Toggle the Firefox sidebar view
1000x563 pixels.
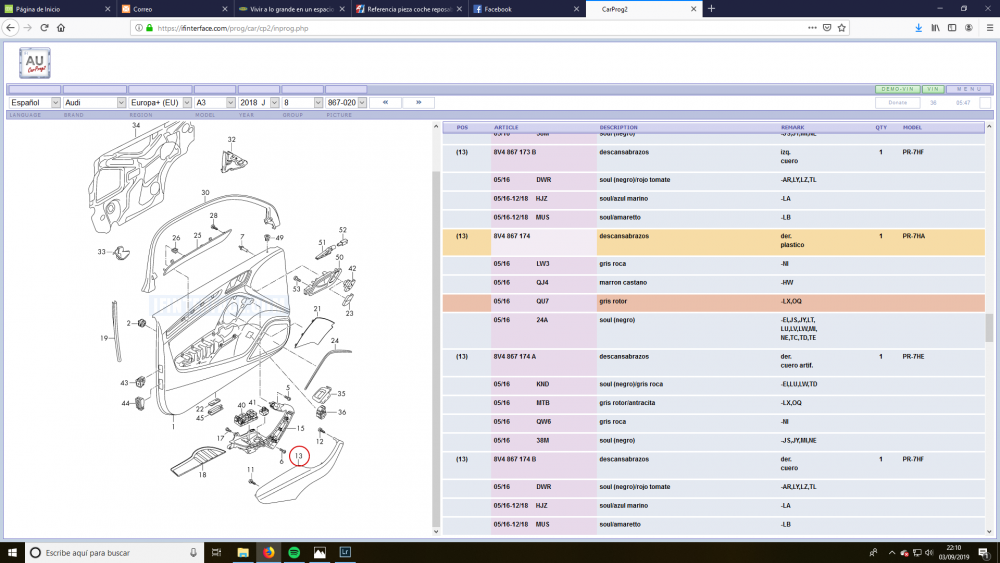[952, 27]
